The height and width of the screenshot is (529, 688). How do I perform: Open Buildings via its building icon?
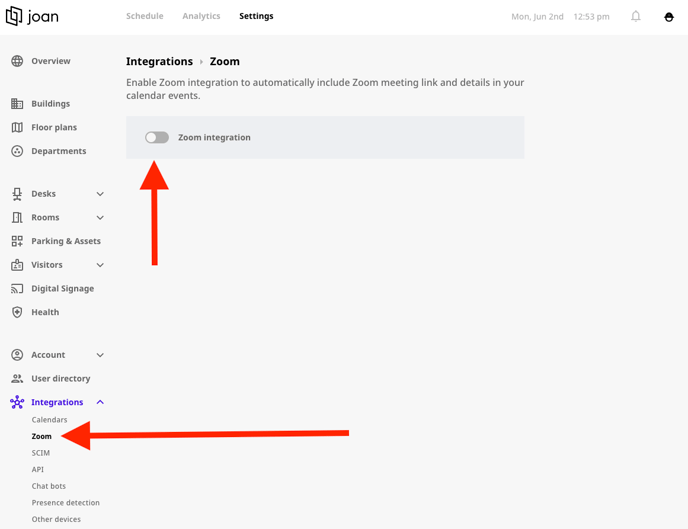17,104
